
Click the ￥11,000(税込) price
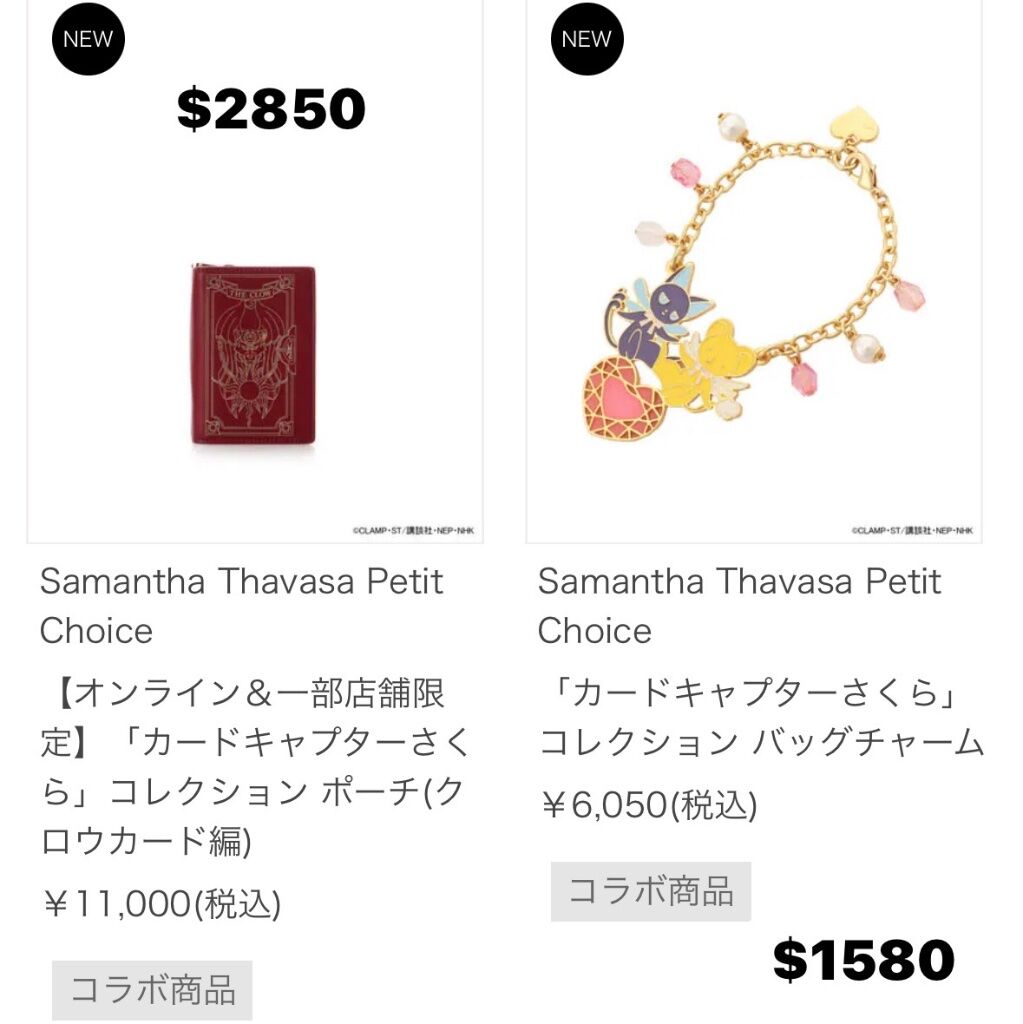tap(161, 904)
